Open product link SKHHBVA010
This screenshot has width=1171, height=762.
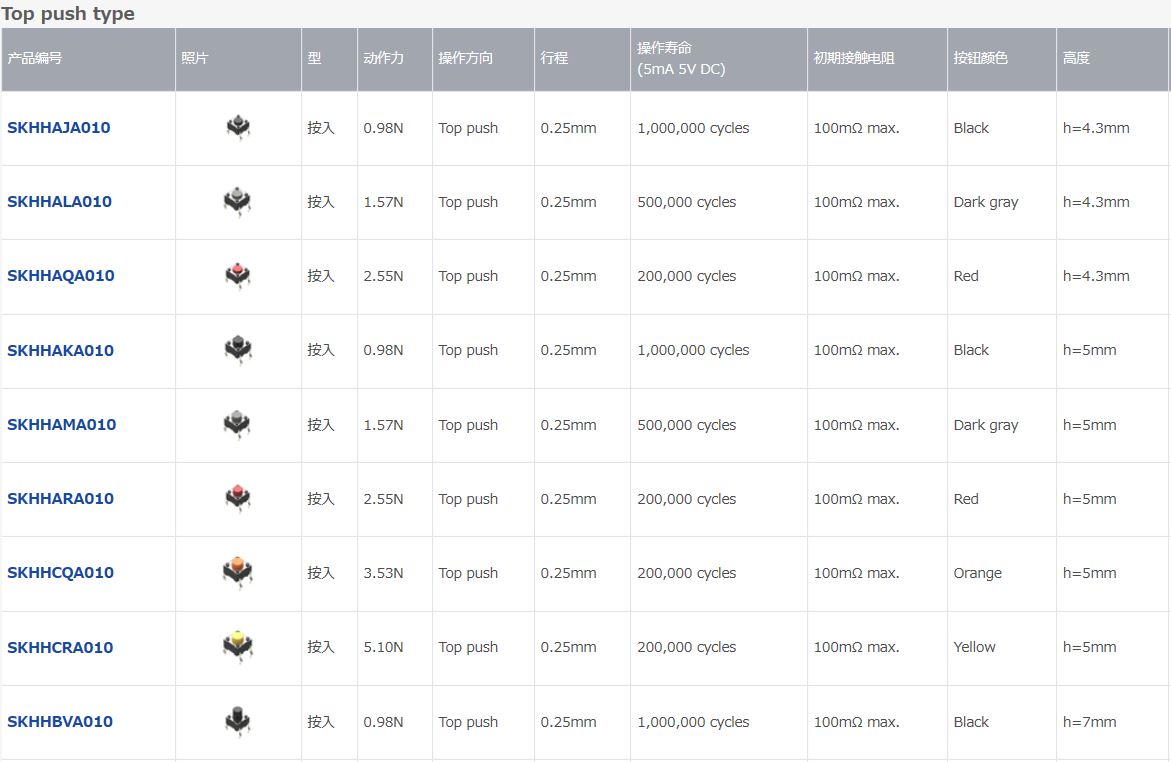60,722
